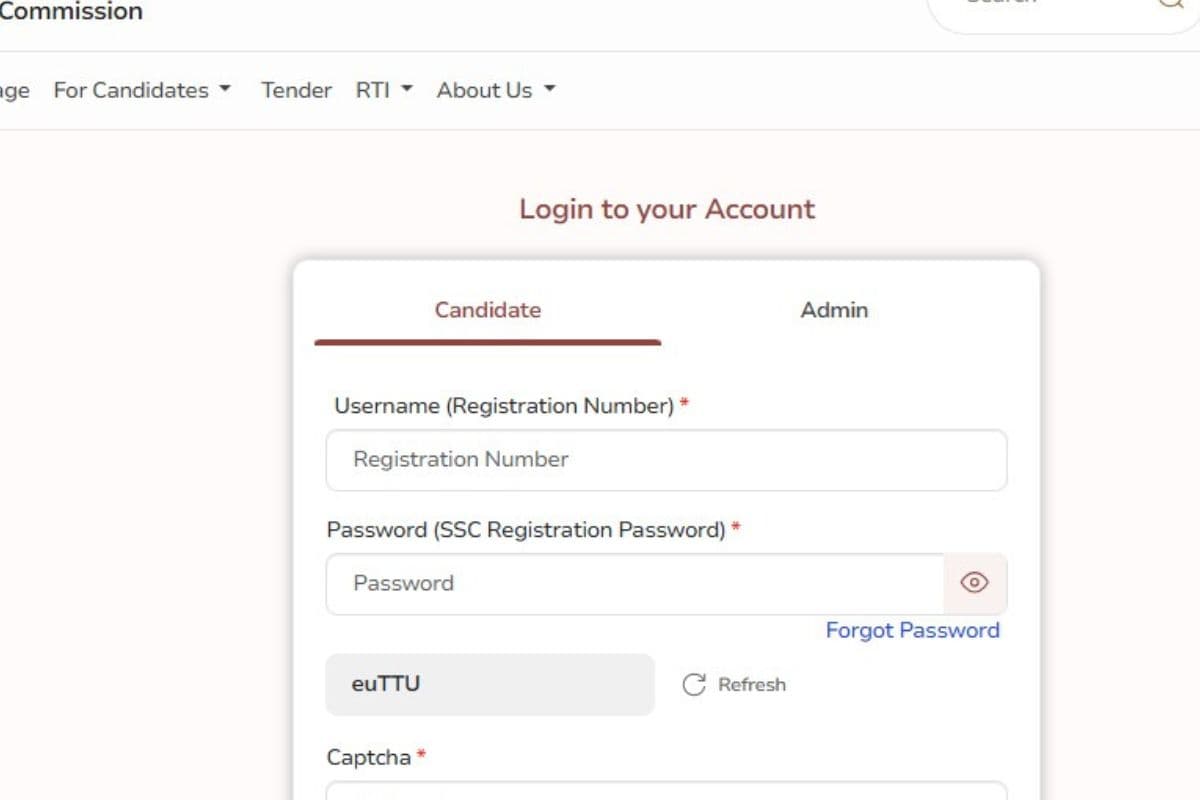Click the About Us dropdown arrow

[549, 89]
